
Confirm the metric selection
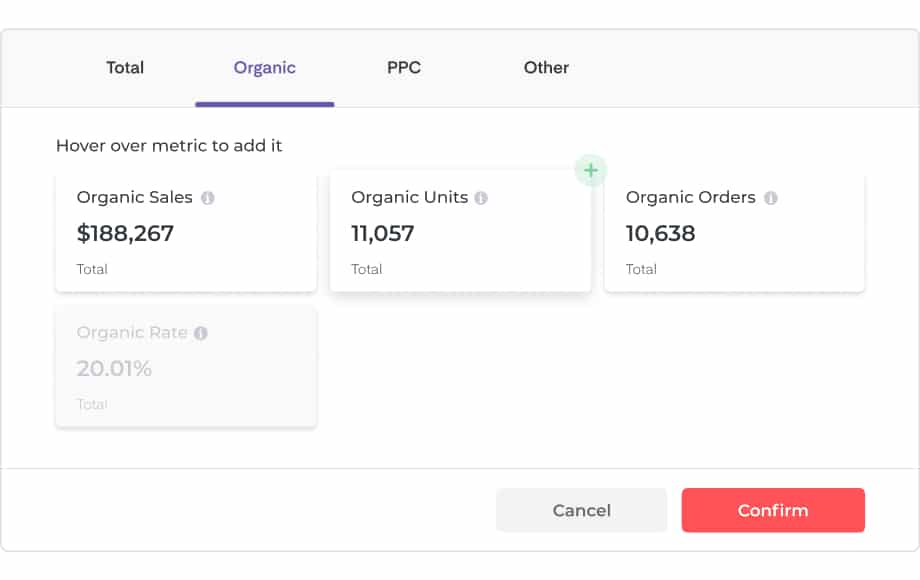pos(772,510)
